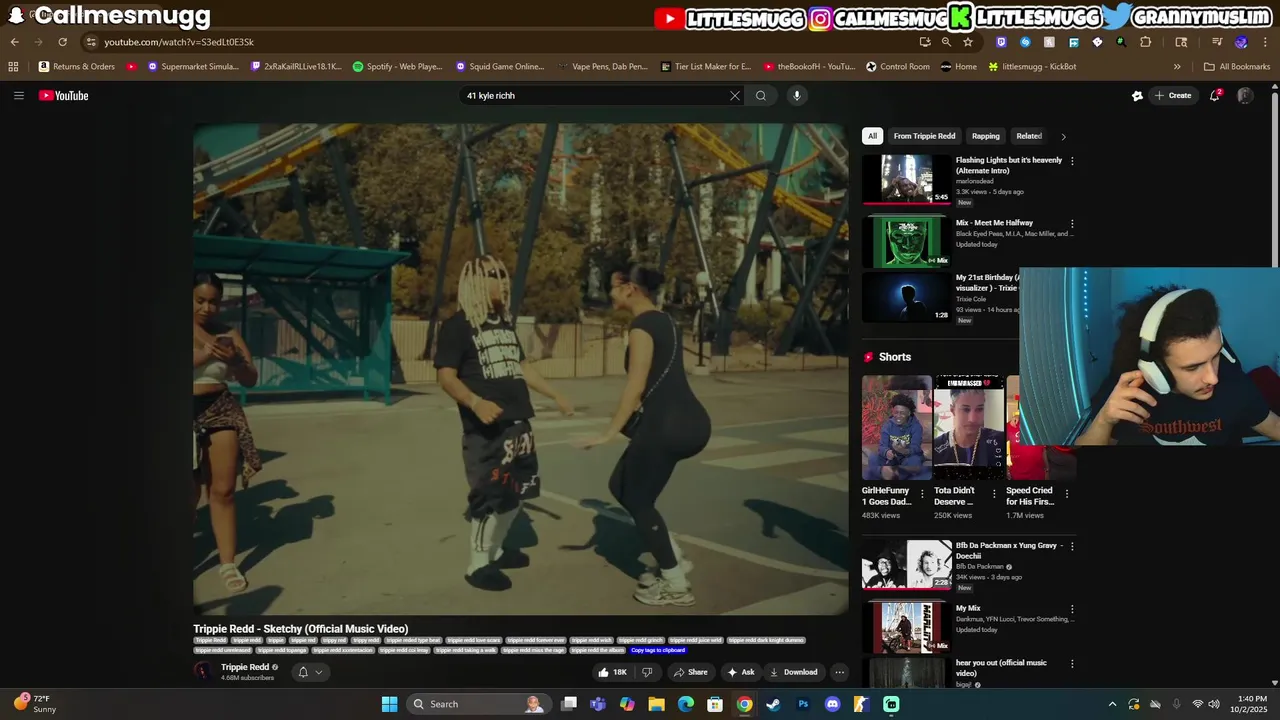Screen dimensions: 1280x720
Task: Click the Copy tags to clipboard button
Action: point(658,650)
